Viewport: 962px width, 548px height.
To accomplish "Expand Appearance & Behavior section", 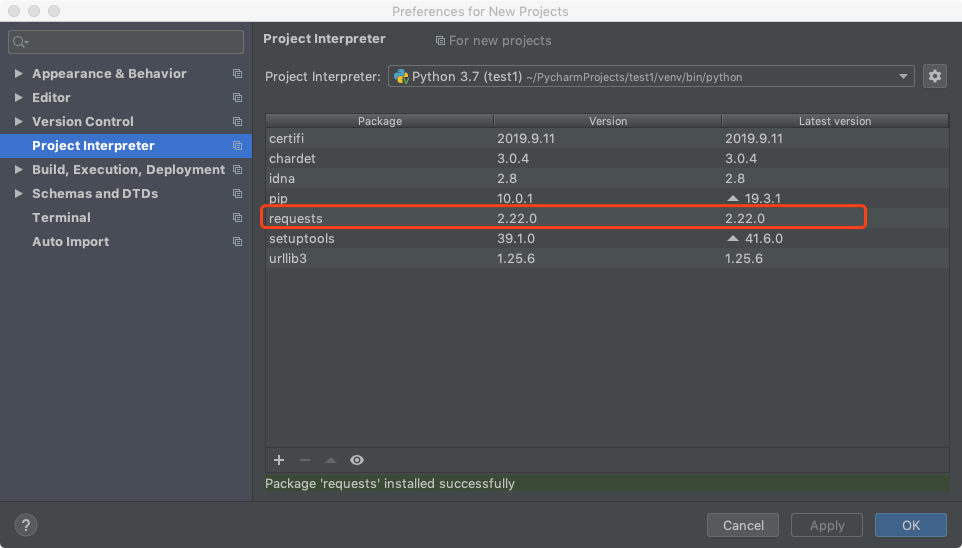I will point(18,74).
